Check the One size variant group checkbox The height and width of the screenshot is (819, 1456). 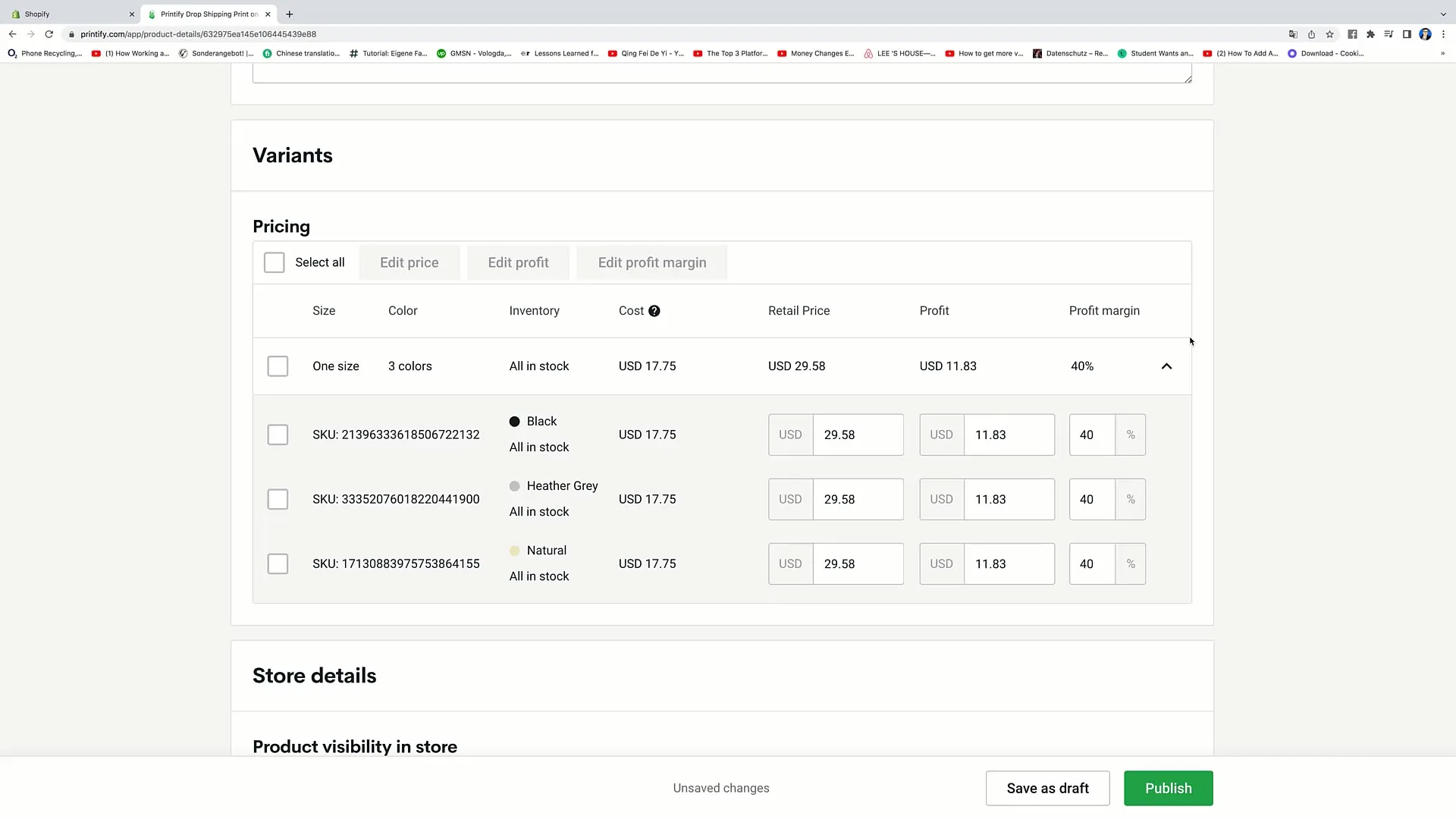coord(278,366)
